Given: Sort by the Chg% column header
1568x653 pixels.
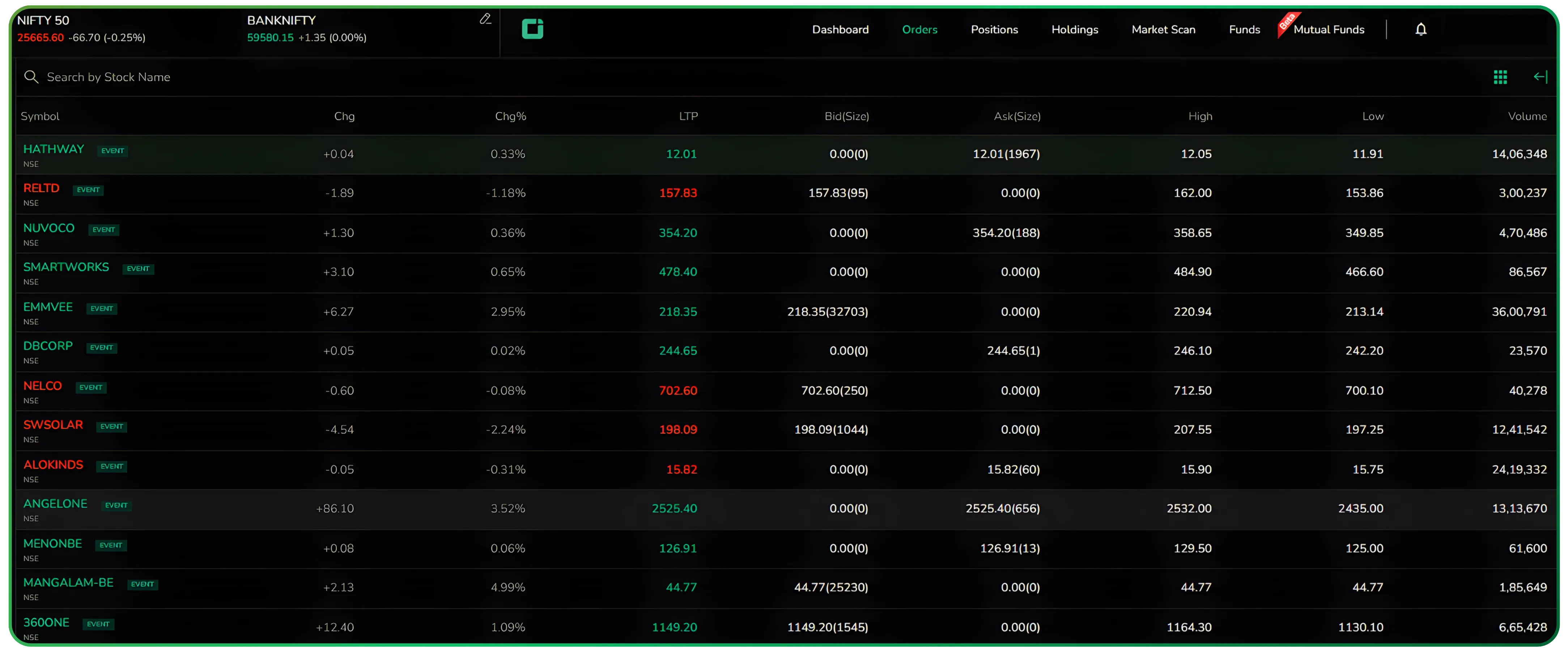Looking at the screenshot, I should 510,116.
